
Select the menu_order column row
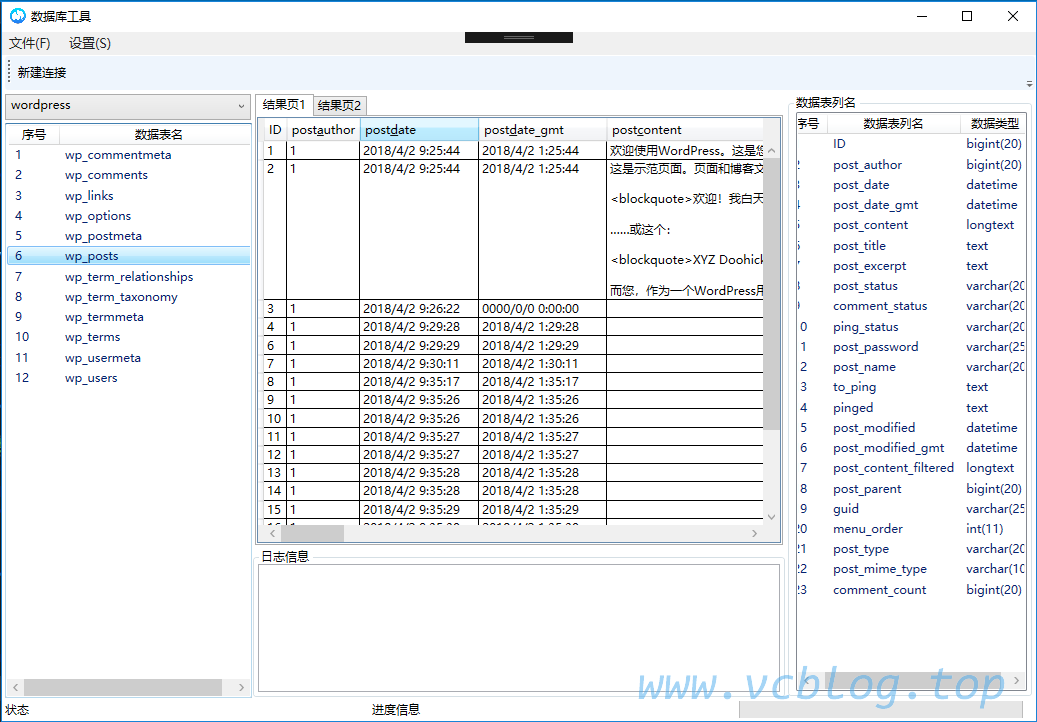(911, 529)
